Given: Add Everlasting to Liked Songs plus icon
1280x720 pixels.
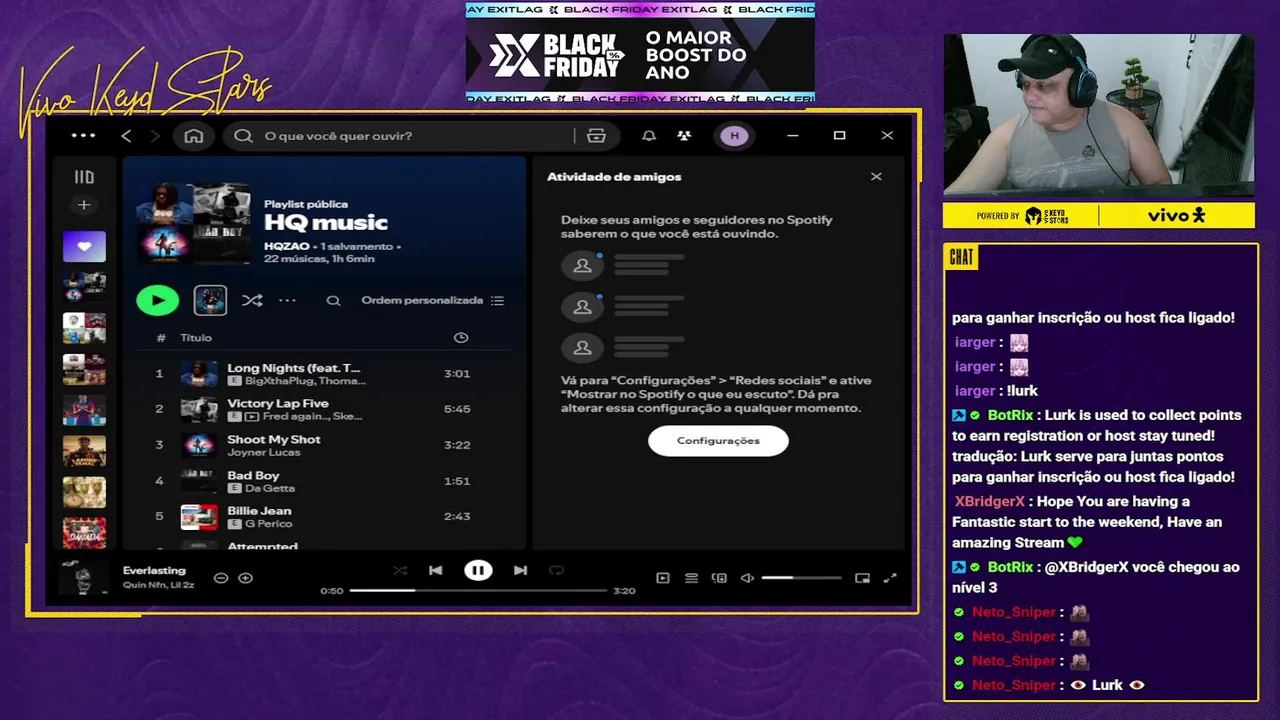Looking at the screenshot, I should 245,578.
